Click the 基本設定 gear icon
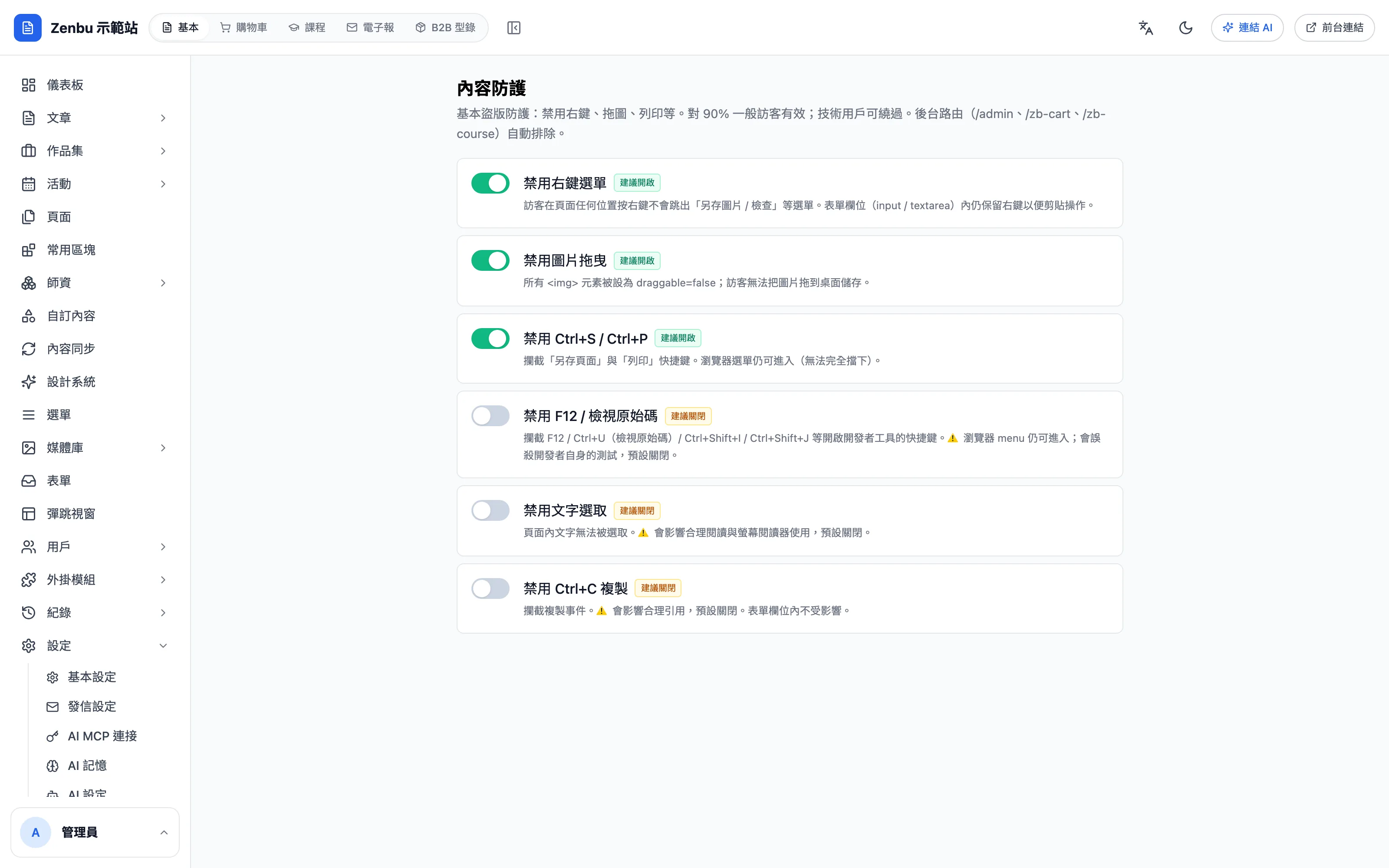The width and height of the screenshot is (1389, 868). [53, 677]
